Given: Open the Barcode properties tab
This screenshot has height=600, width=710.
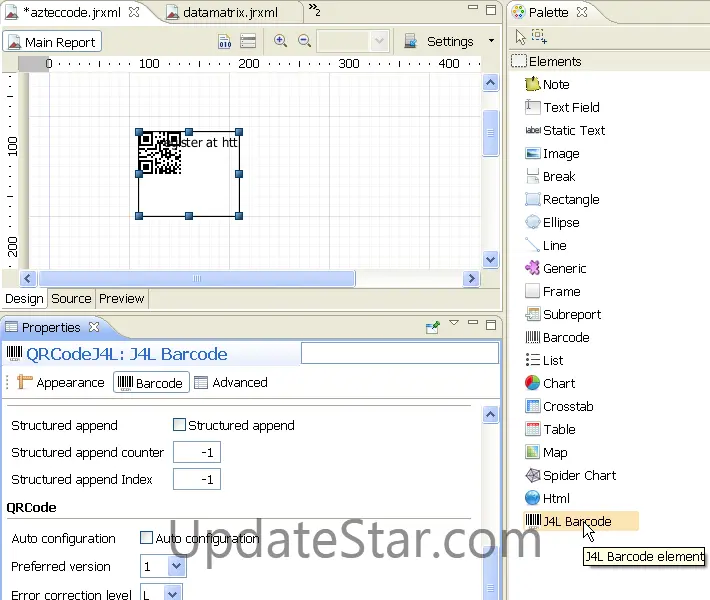Looking at the screenshot, I should click(151, 383).
